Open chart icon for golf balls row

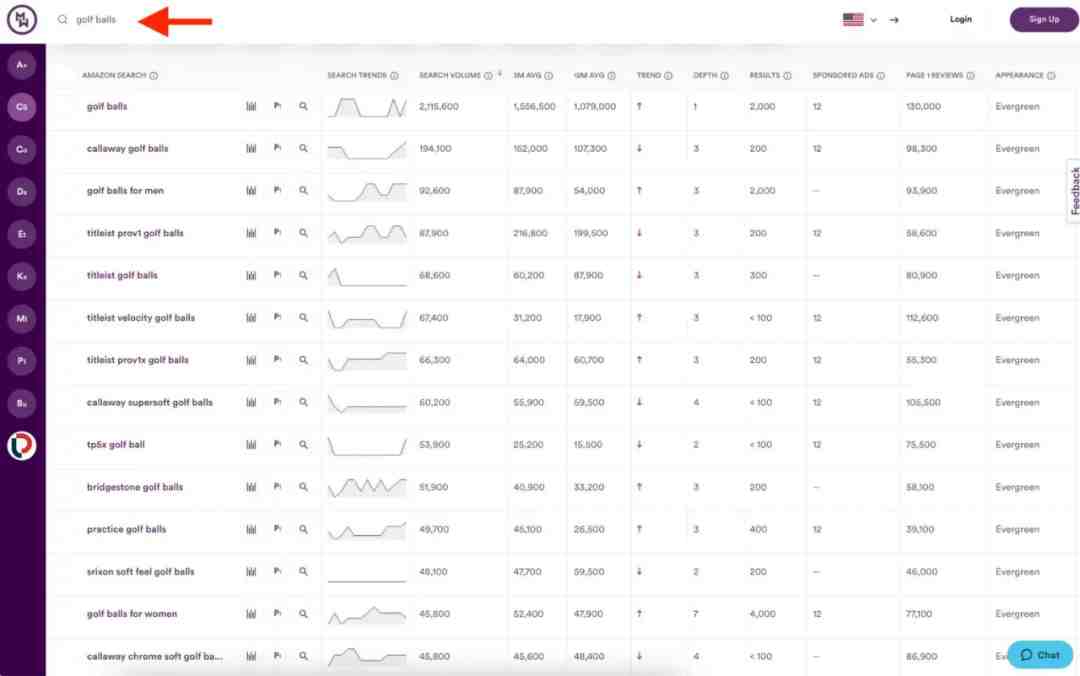coord(251,107)
